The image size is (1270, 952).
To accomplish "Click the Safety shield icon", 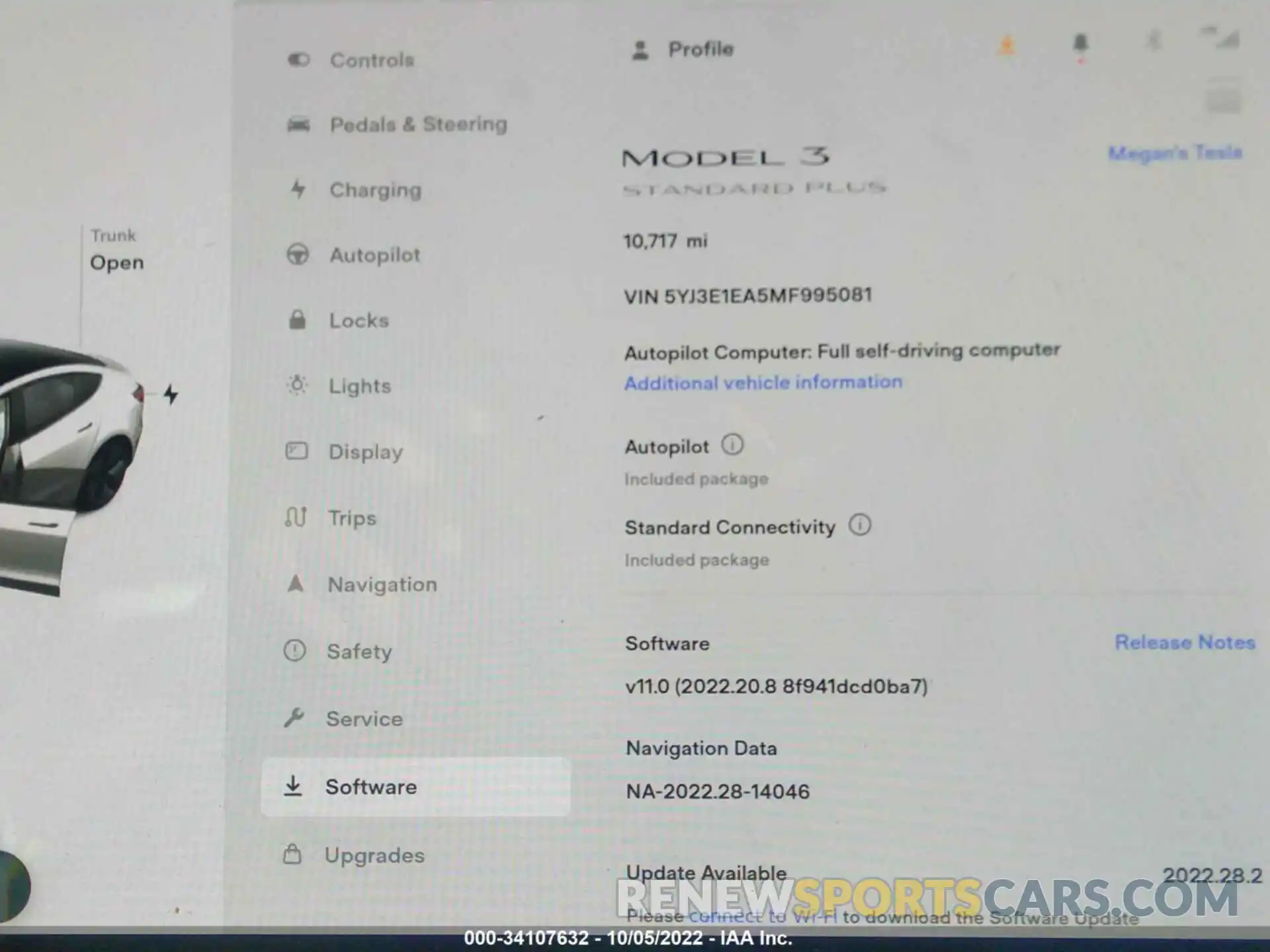I will click(x=293, y=651).
